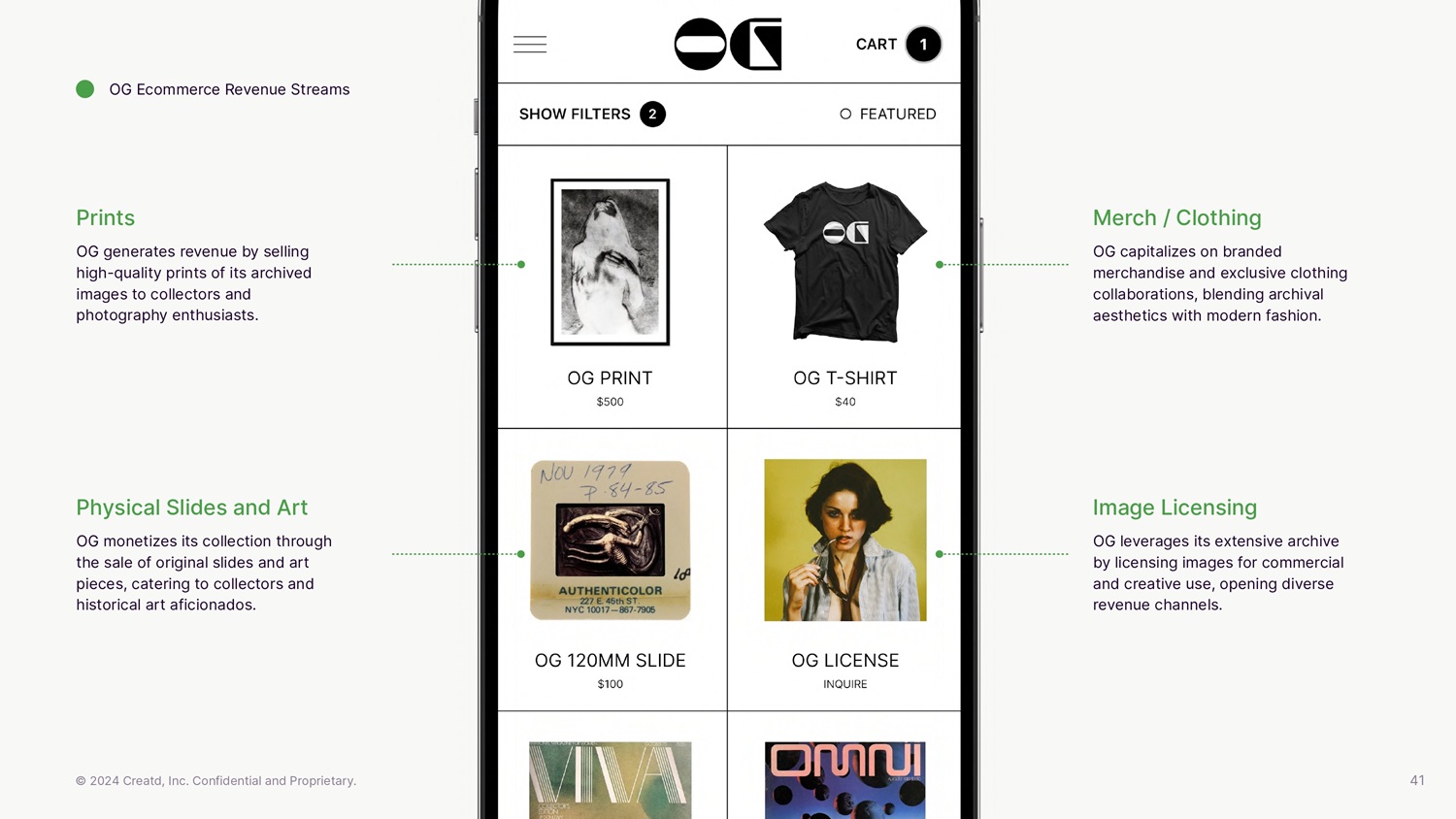This screenshot has height=819, width=1456.
Task: Open the OG License portrait photo
Action: pos(845,541)
